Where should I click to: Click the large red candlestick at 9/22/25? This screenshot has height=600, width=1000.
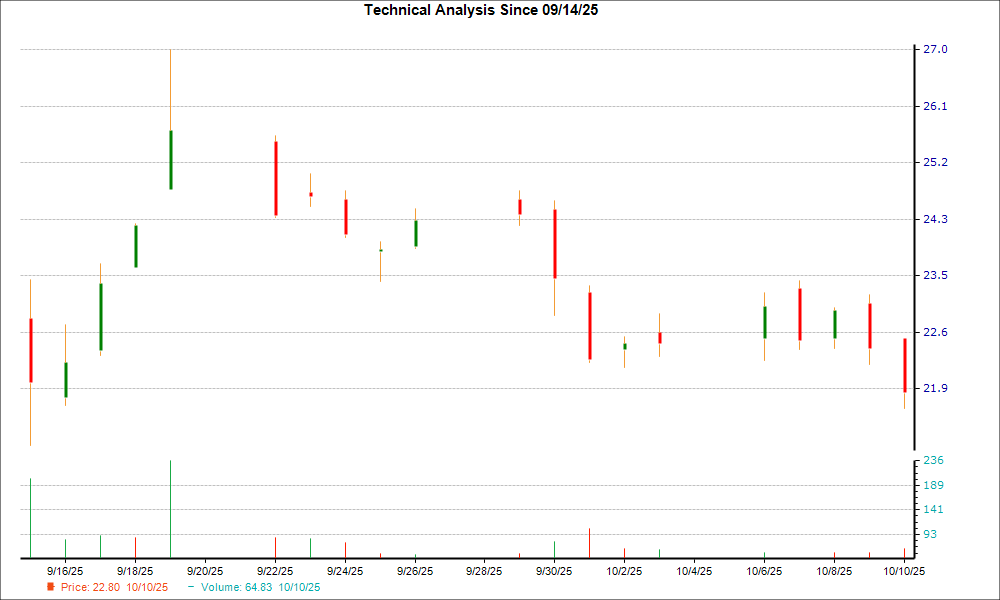click(x=275, y=178)
